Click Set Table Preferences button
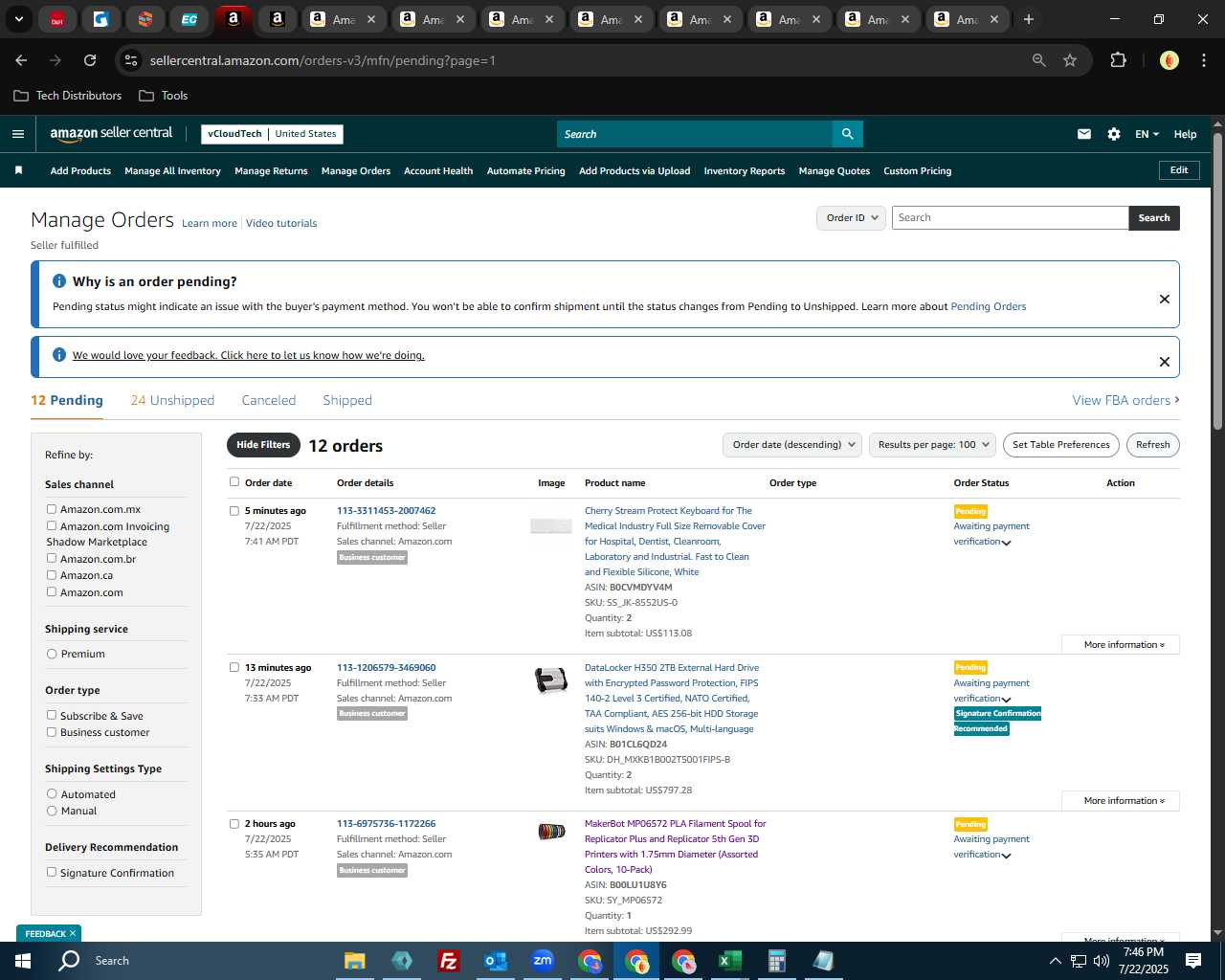This screenshot has height=980, width=1225. click(x=1061, y=445)
